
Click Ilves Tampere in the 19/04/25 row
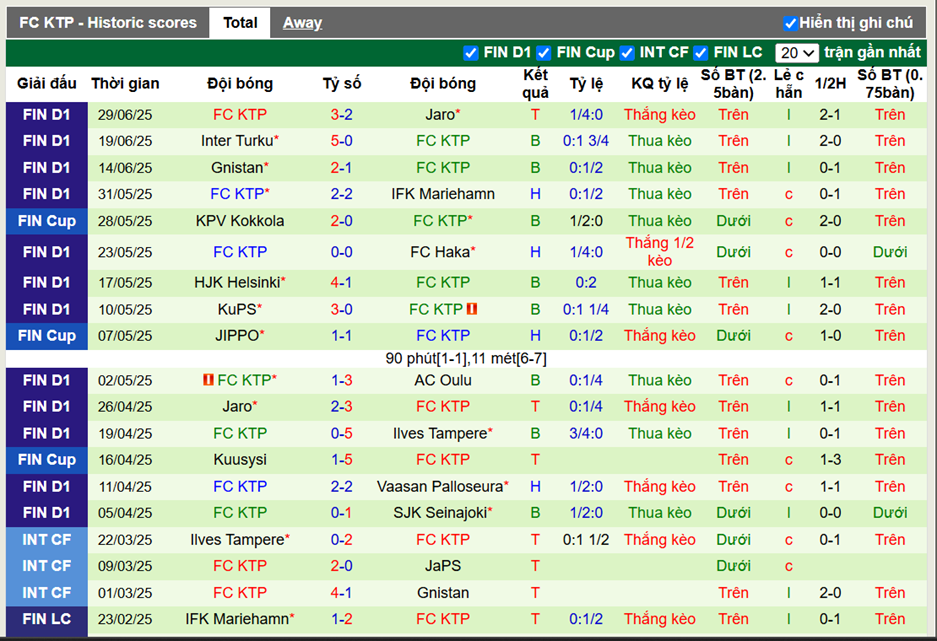point(443,434)
